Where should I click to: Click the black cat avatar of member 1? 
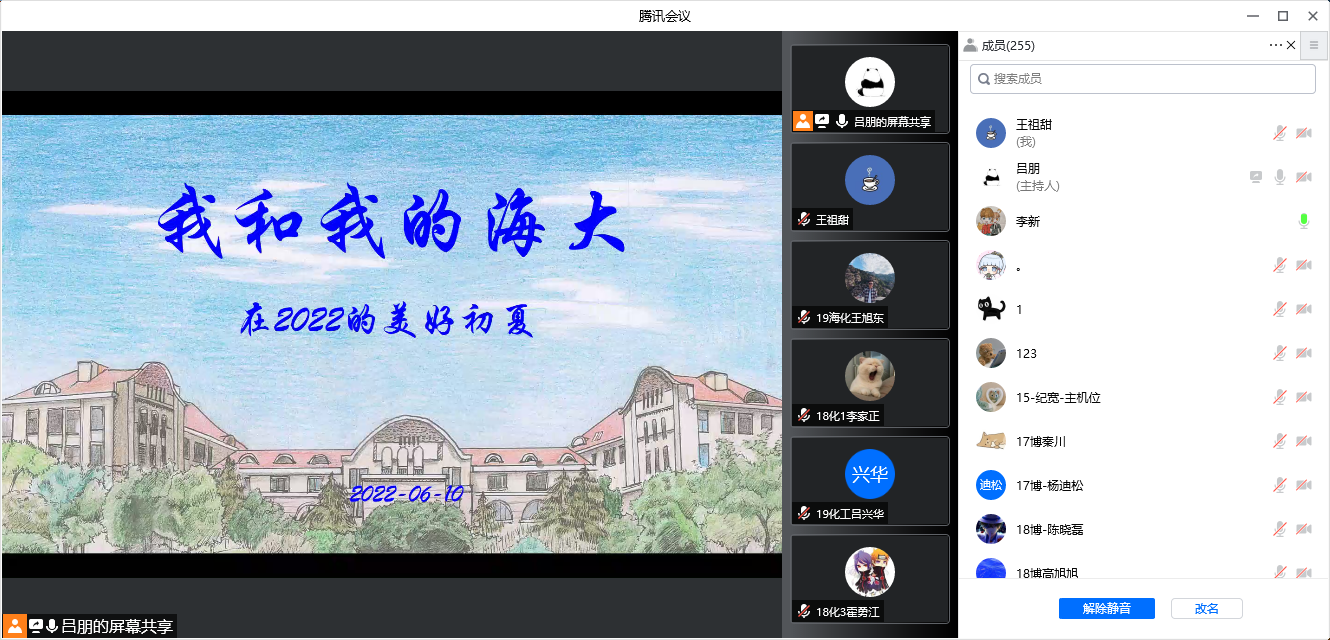[990, 309]
